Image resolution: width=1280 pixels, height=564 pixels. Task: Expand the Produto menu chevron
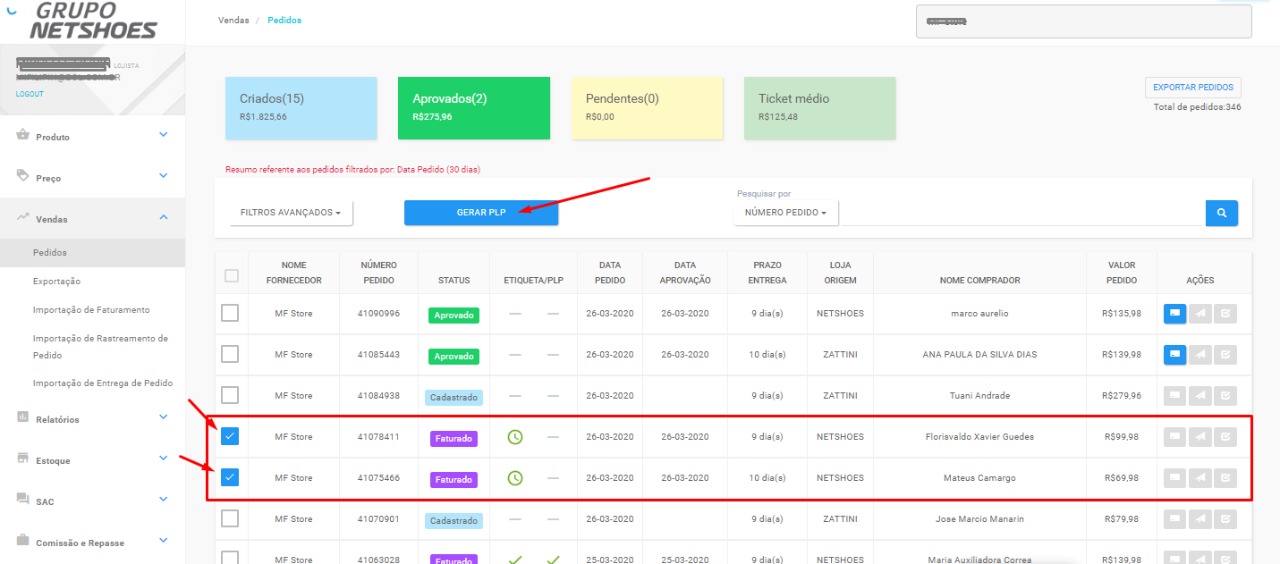pos(164,135)
